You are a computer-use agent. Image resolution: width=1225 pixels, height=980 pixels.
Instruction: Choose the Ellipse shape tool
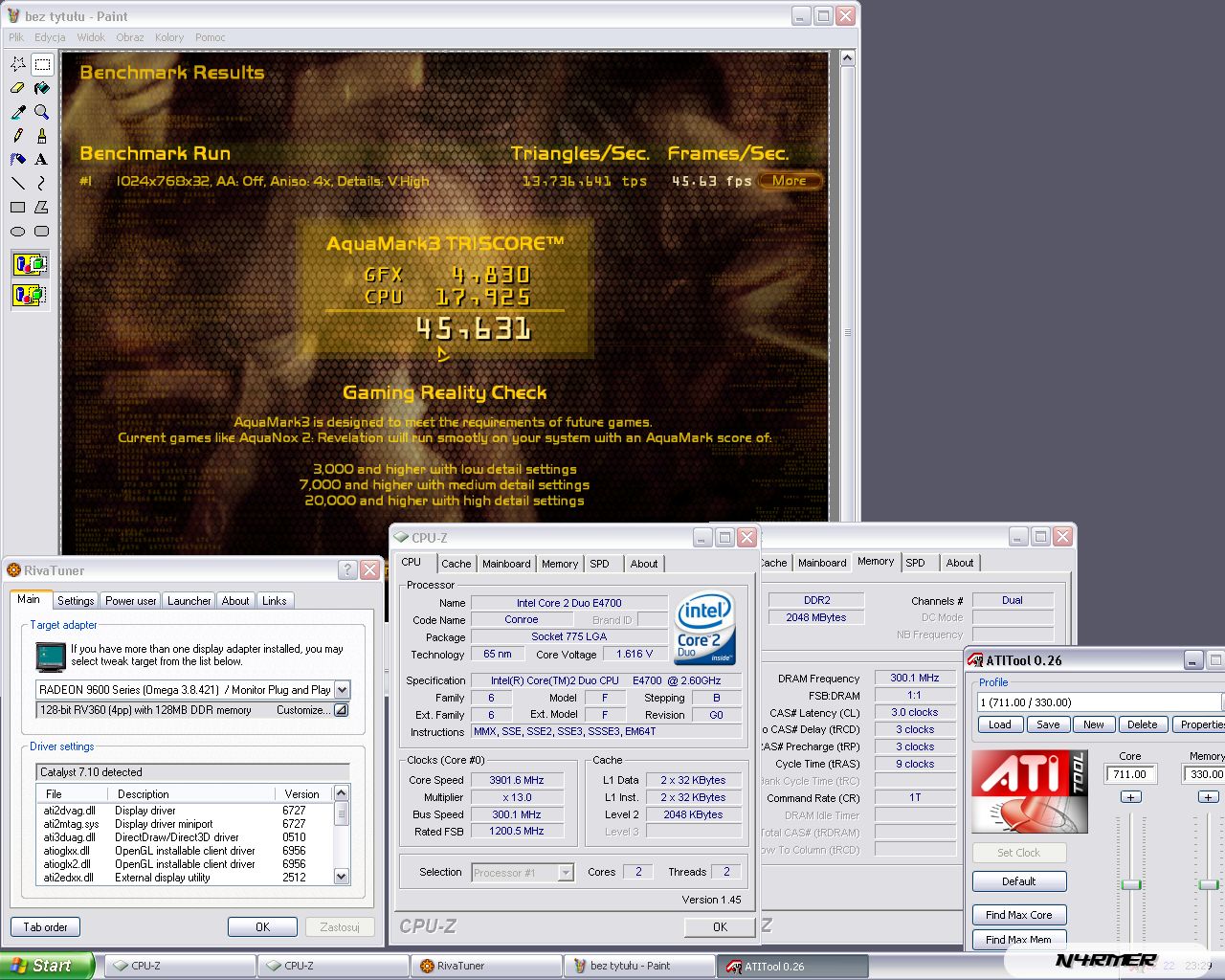tap(18, 232)
